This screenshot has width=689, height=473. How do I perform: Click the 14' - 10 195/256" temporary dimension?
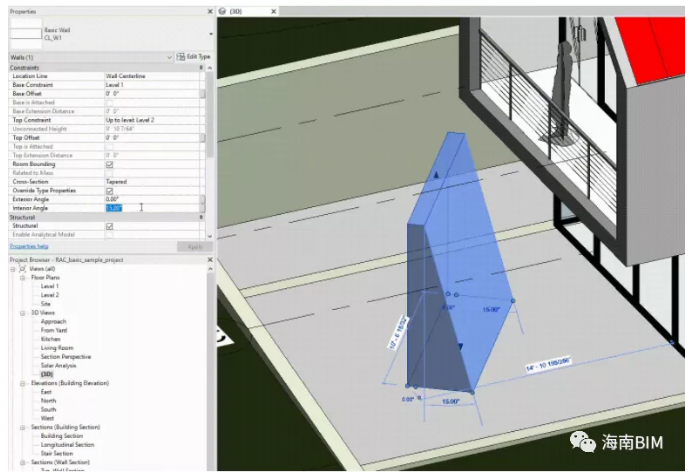(548, 364)
